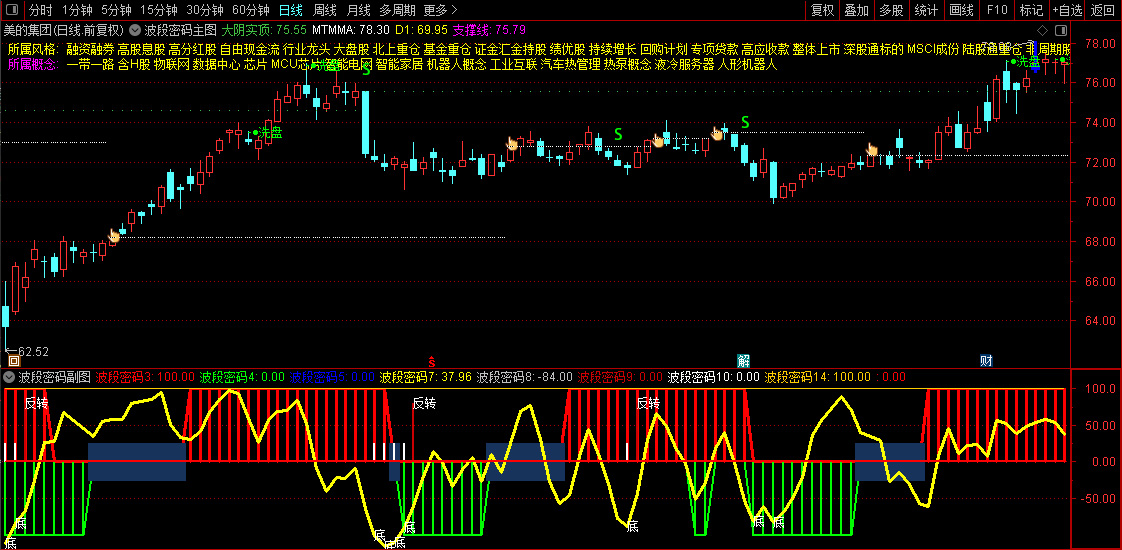Toggle the right sidebar panel icon
The image size is (1122, 550).
[1061, 30]
